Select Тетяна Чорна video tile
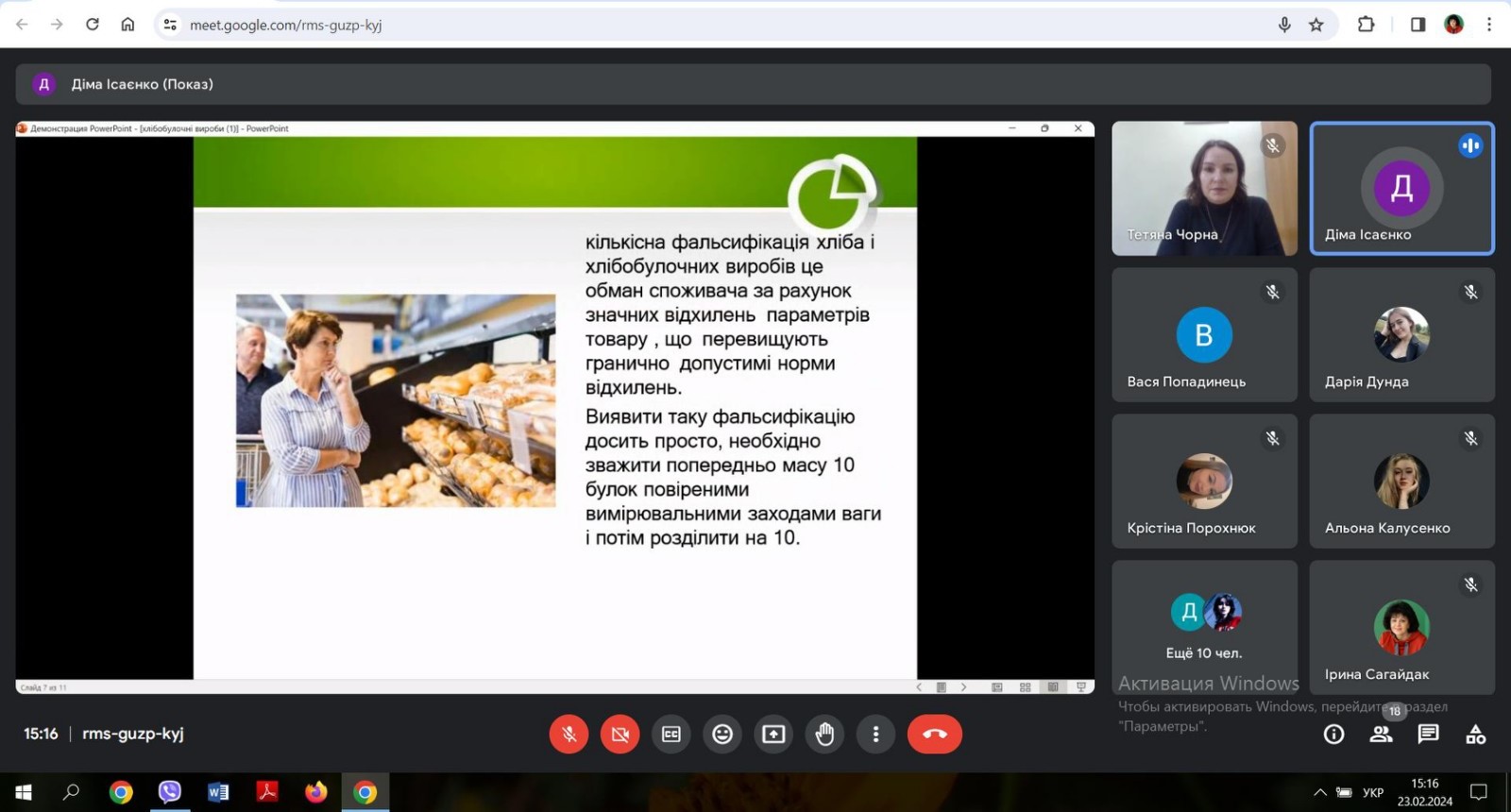The width and height of the screenshot is (1511, 812). coord(1204,188)
